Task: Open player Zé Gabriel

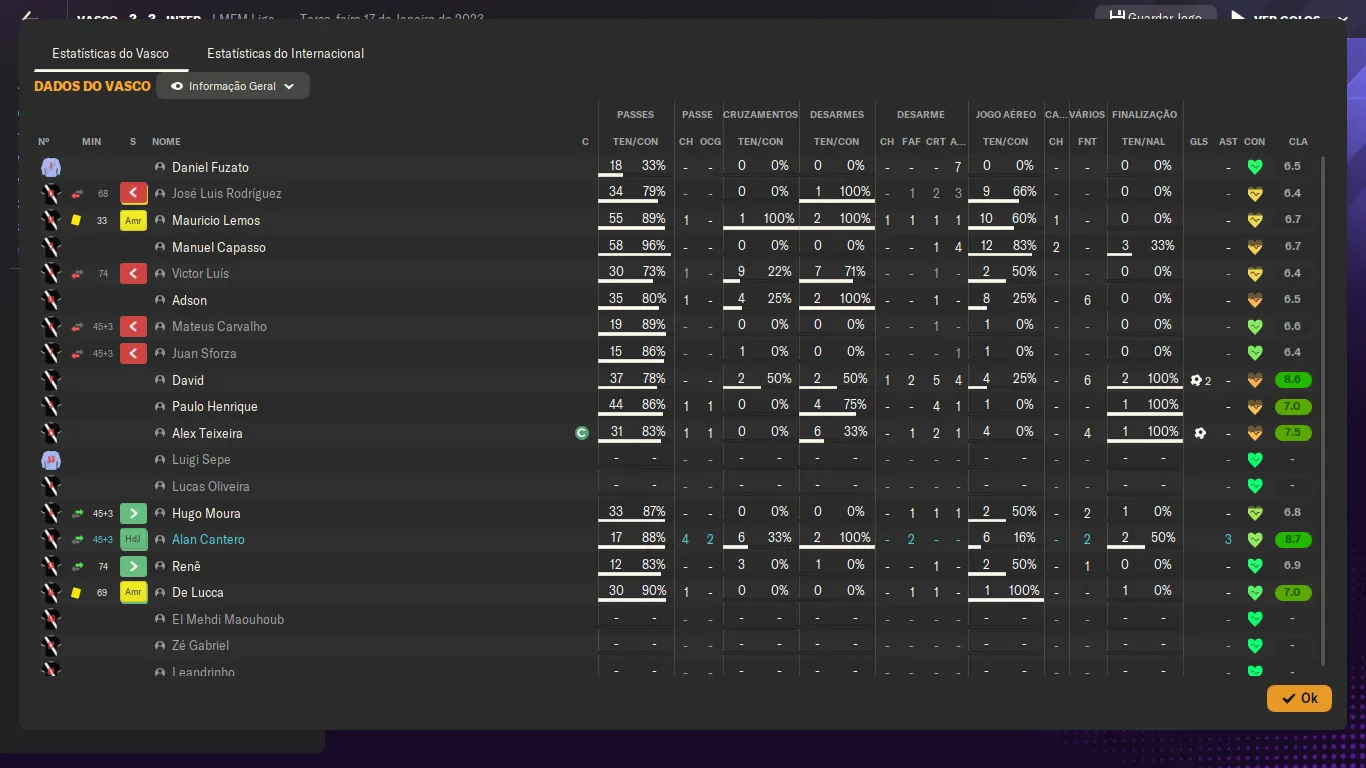Action: pyautogui.click(x=200, y=645)
